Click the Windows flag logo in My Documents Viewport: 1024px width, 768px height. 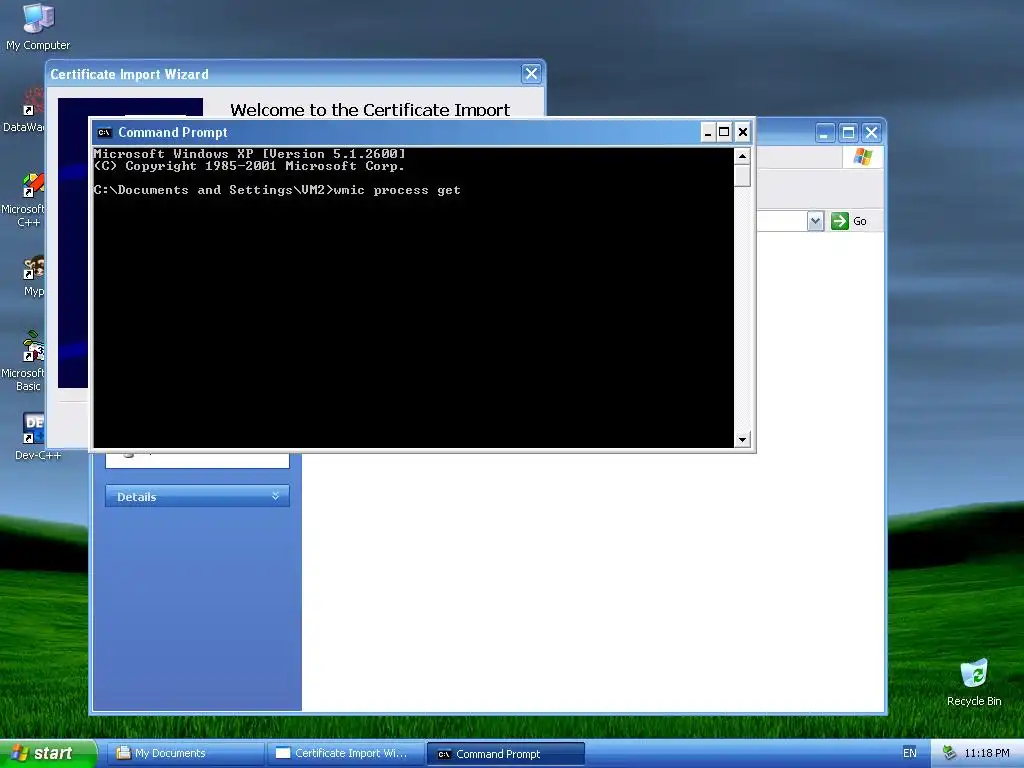(x=862, y=157)
